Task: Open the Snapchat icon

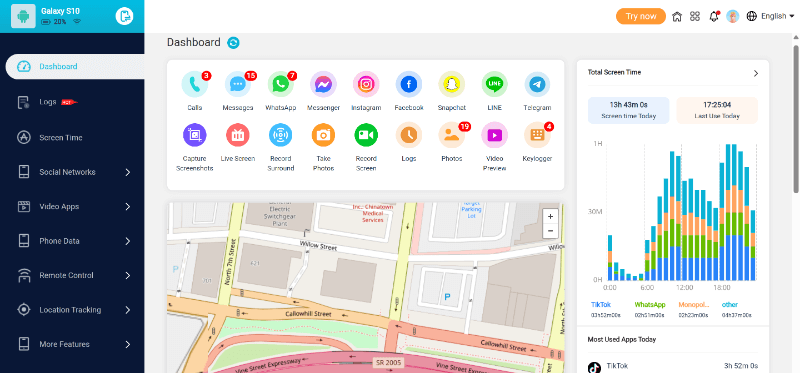Action: click(x=452, y=85)
